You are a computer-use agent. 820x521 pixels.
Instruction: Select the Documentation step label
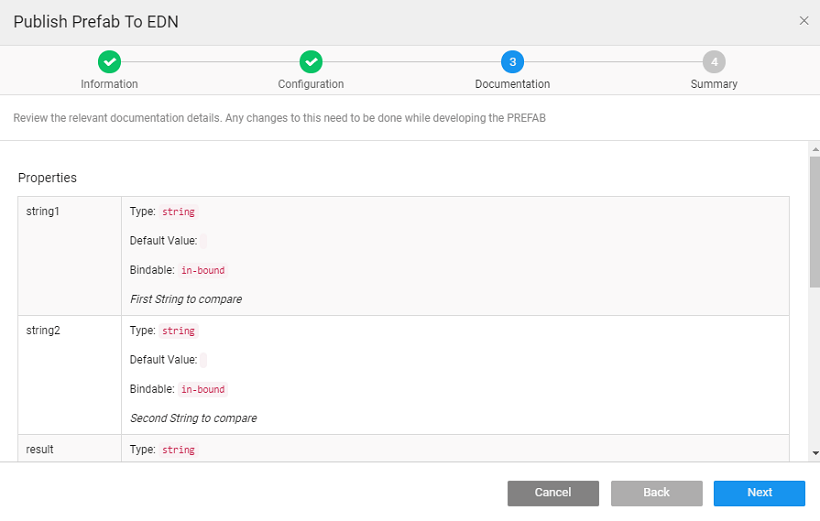point(512,84)
